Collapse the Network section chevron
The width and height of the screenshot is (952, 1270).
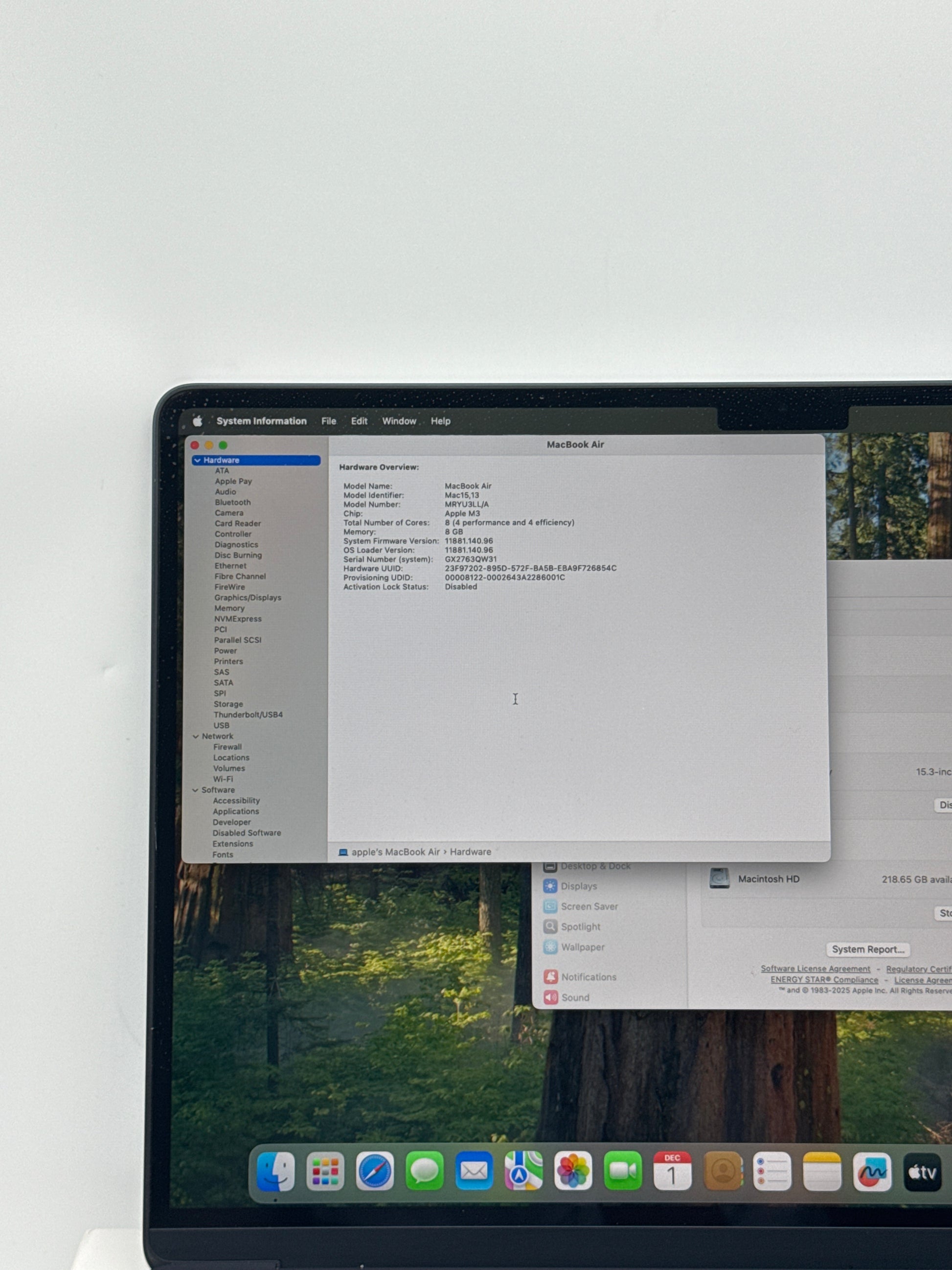pyautogui.click(x=196, y=736)
